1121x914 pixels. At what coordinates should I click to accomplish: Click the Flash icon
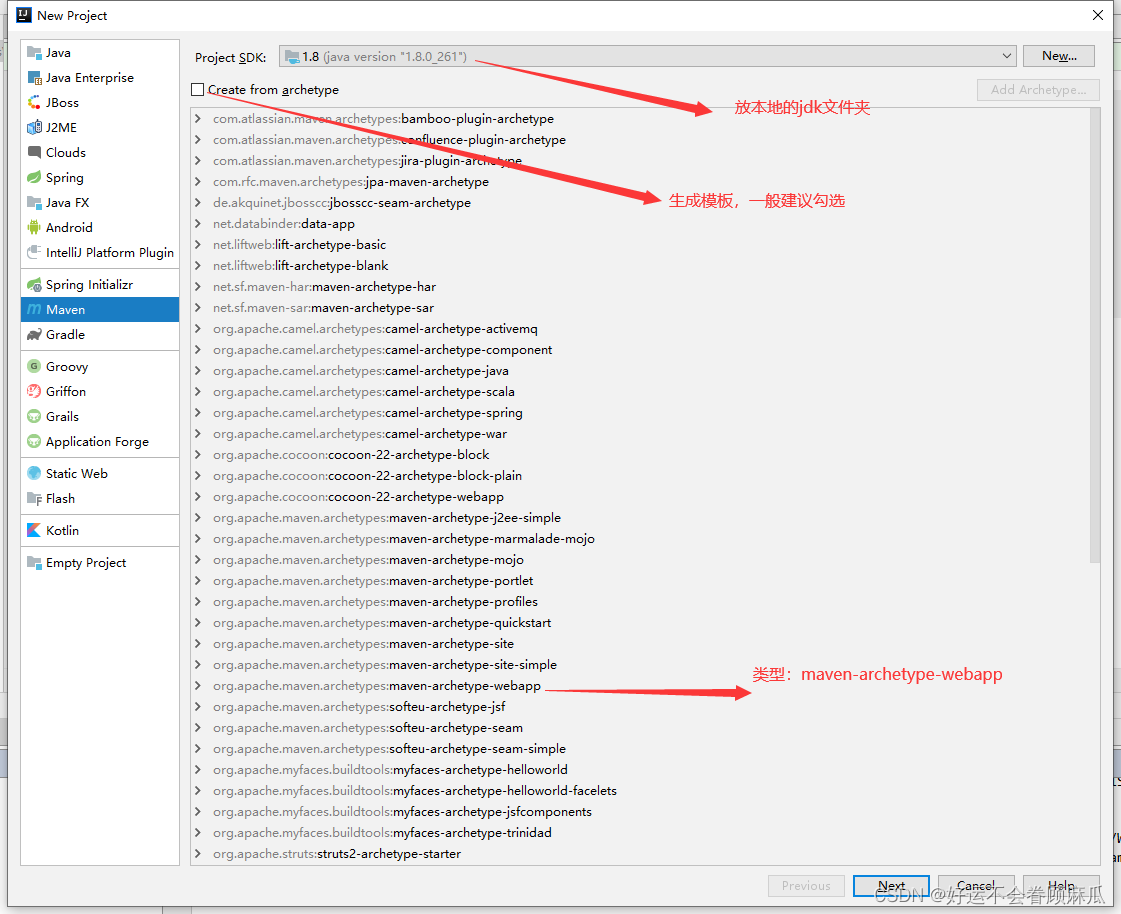34,498
